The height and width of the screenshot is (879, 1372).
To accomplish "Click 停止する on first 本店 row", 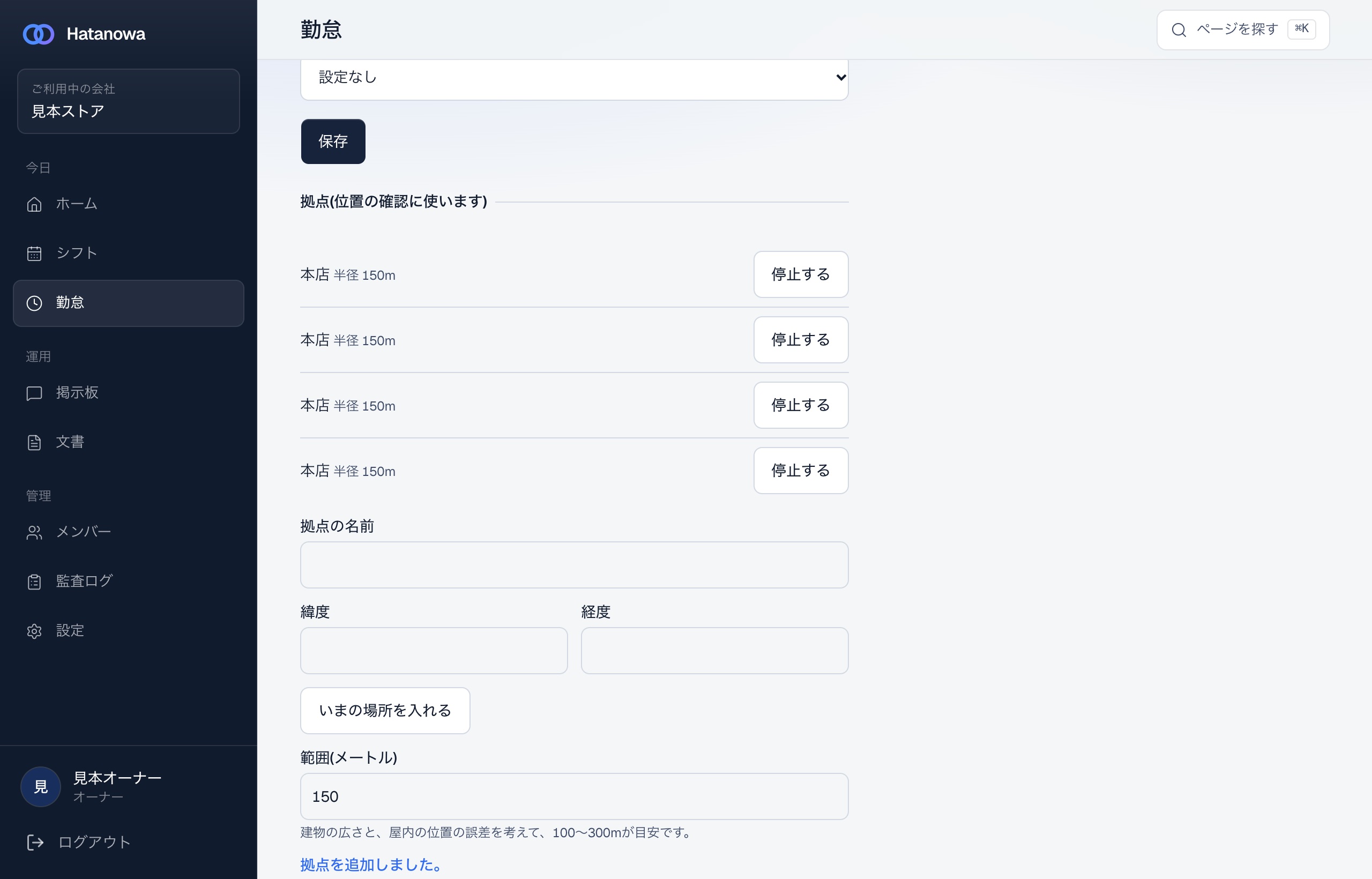I will coord(801,274).
